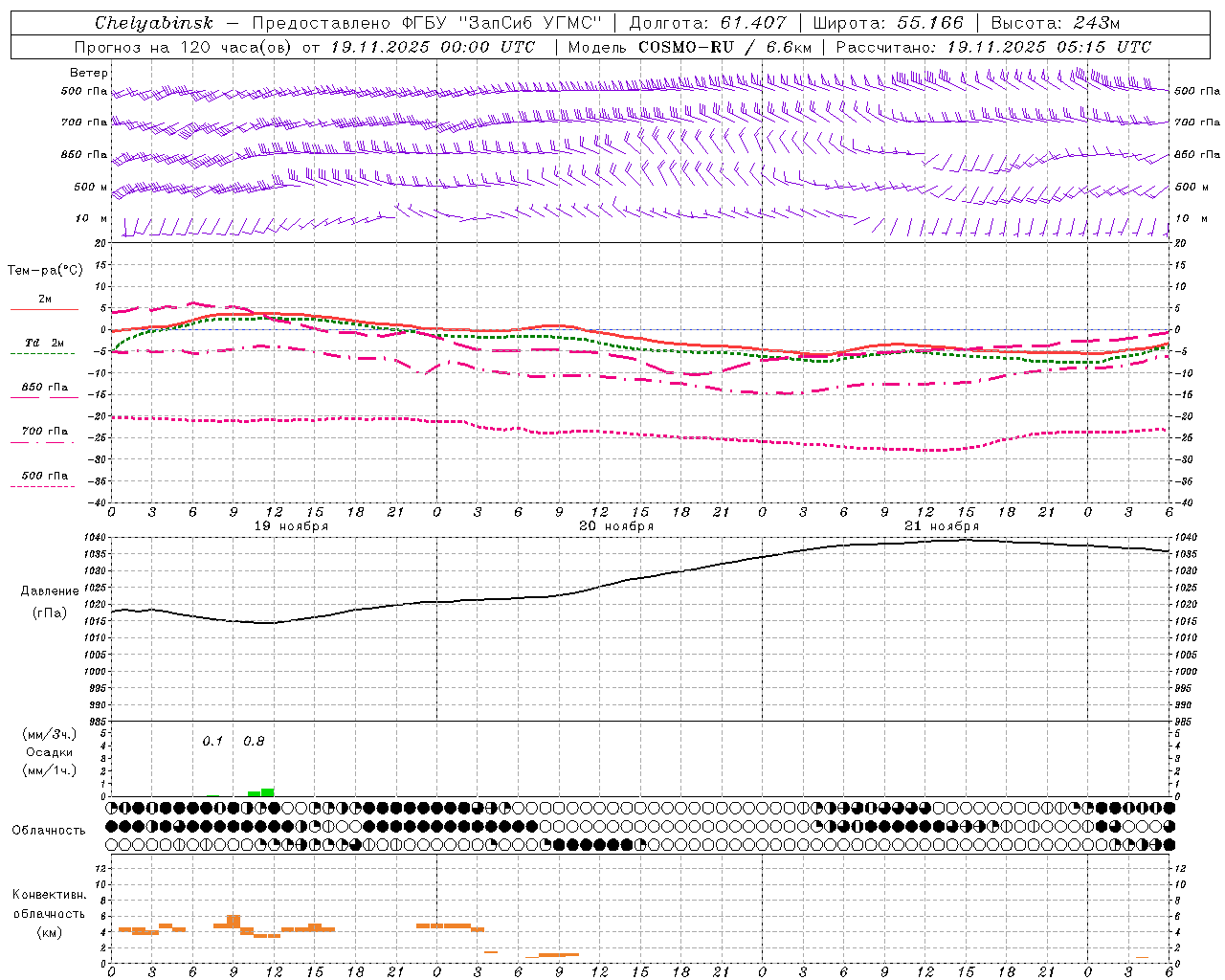Screen dimensions: 1225x980
Task: Click the (мм/3ч.) precipitation unit label
Action: click(x=48, y=734)
